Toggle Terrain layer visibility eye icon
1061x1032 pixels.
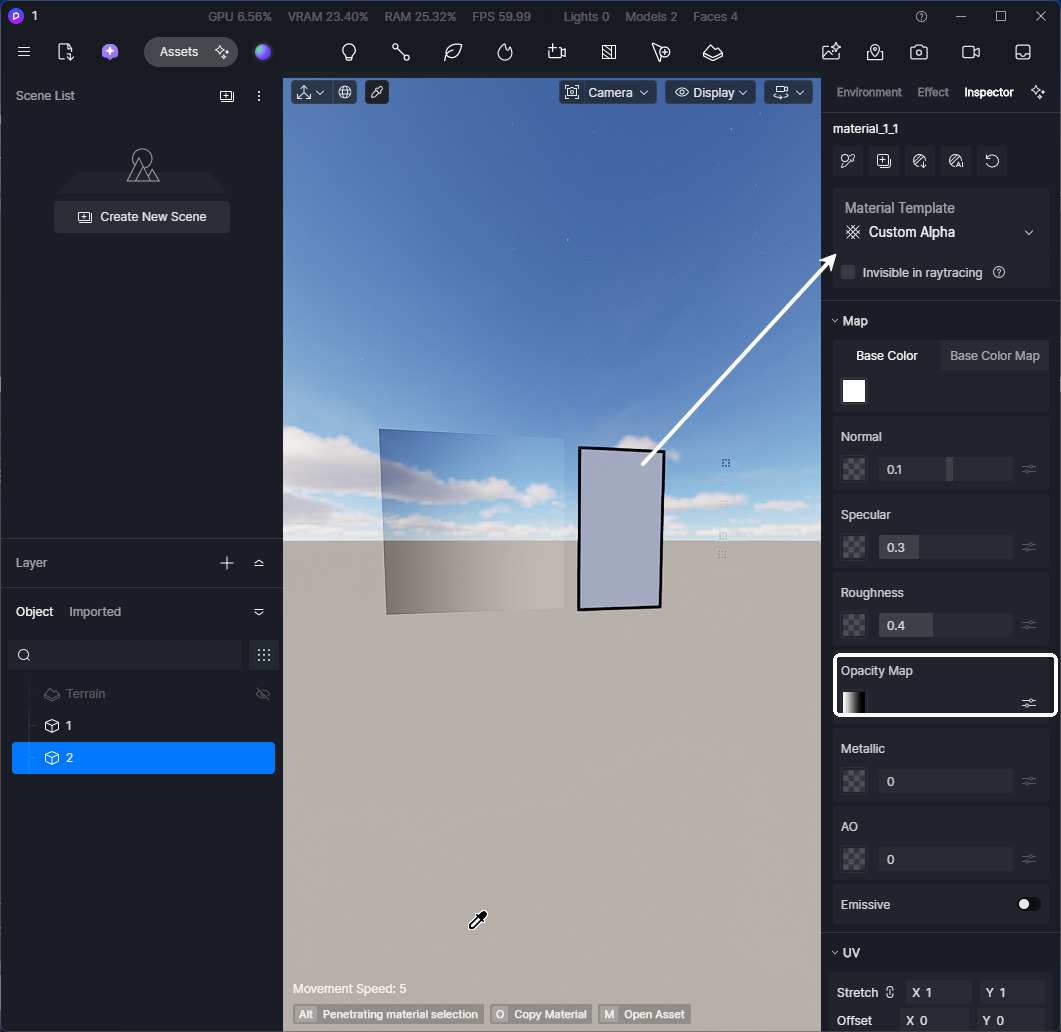click(x=263, y=694)
